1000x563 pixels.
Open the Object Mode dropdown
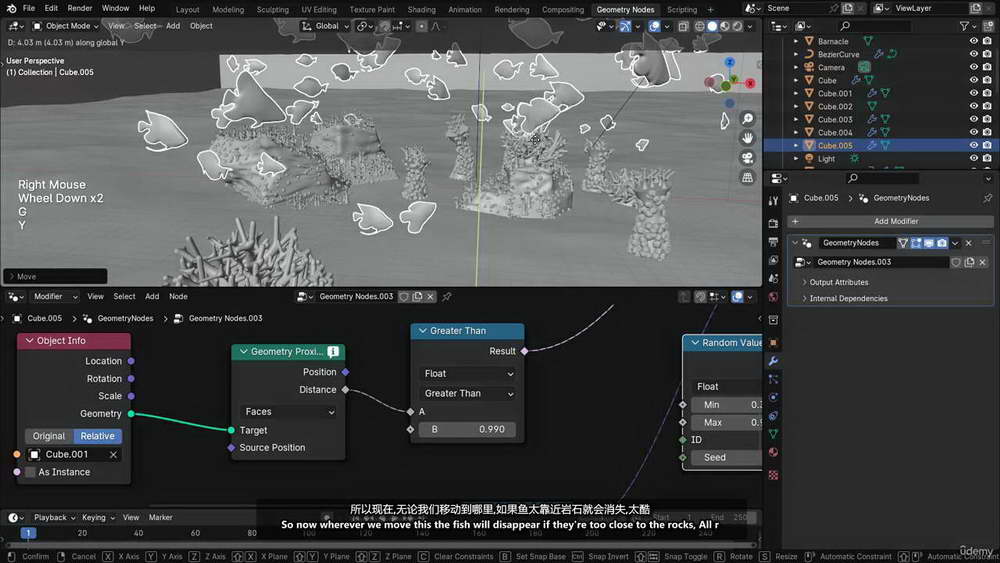pos(66,26)
